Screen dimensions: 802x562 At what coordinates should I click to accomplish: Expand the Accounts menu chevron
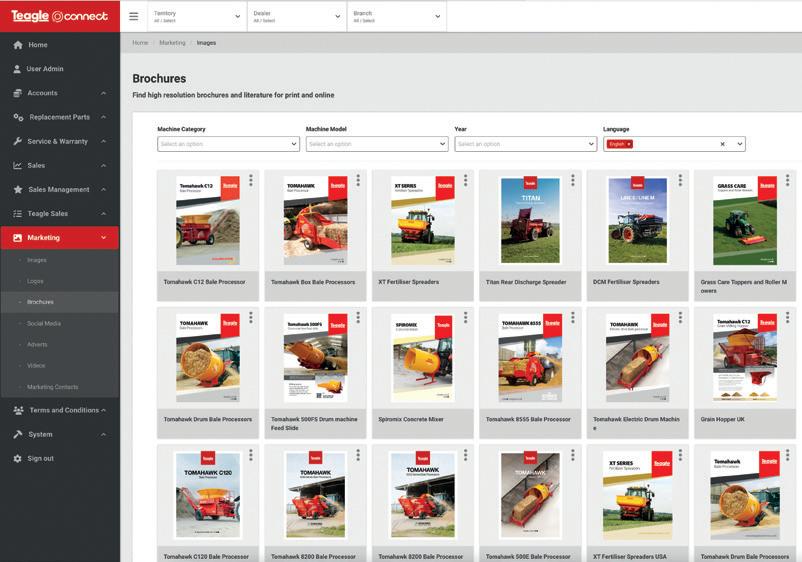coord(103,93)
